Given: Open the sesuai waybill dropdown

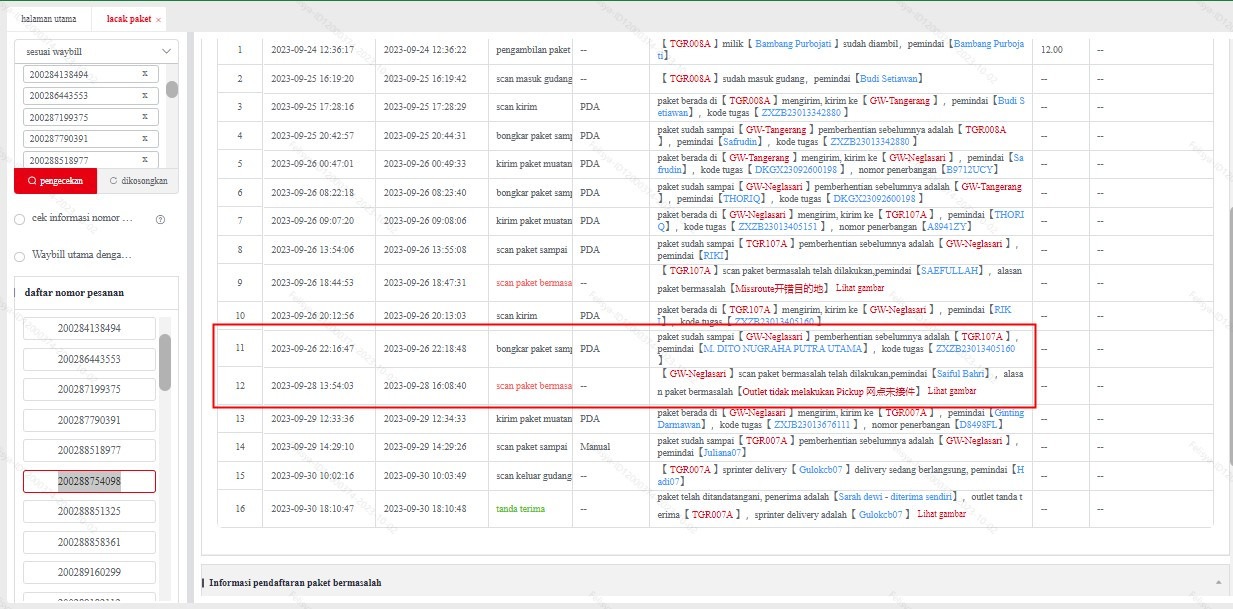Looking at the screenshot, I should [96, 51].
